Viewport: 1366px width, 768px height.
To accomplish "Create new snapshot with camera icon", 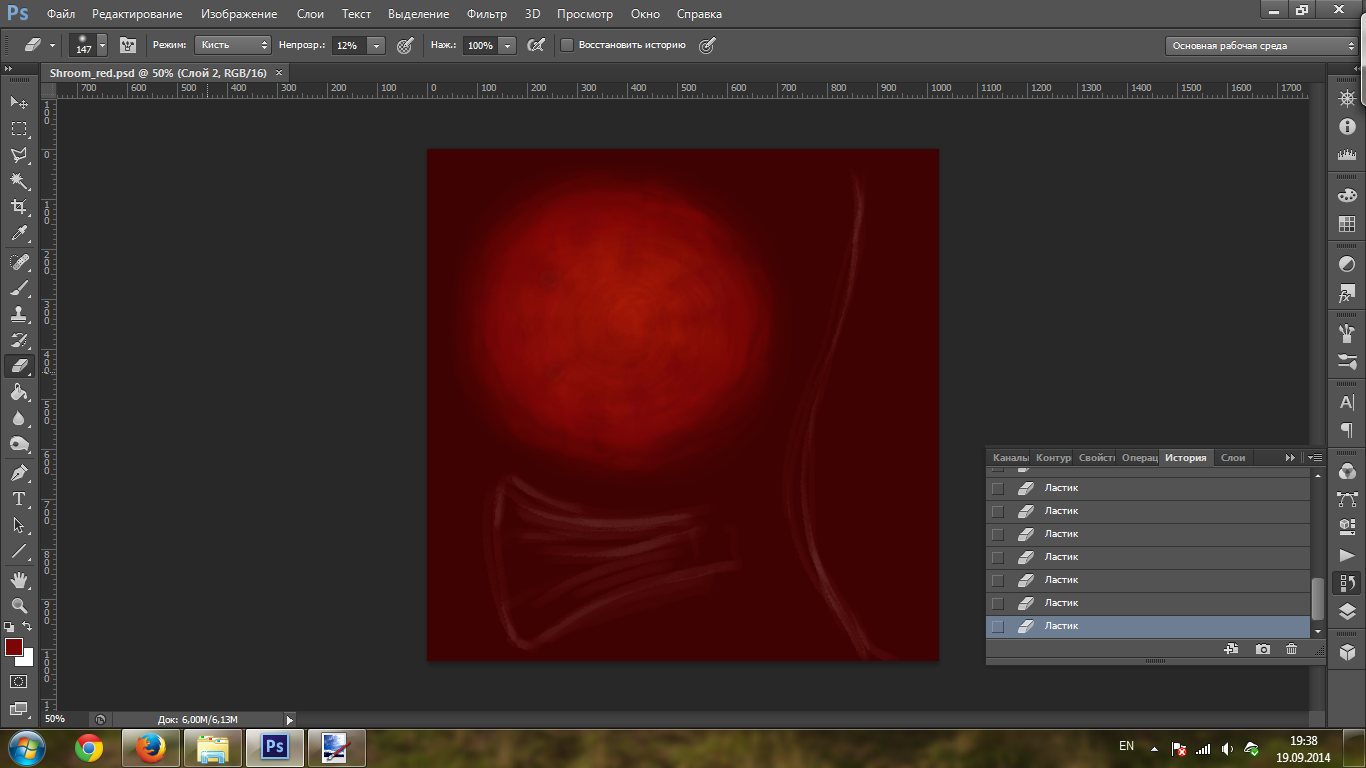I will click(1263, 649).
